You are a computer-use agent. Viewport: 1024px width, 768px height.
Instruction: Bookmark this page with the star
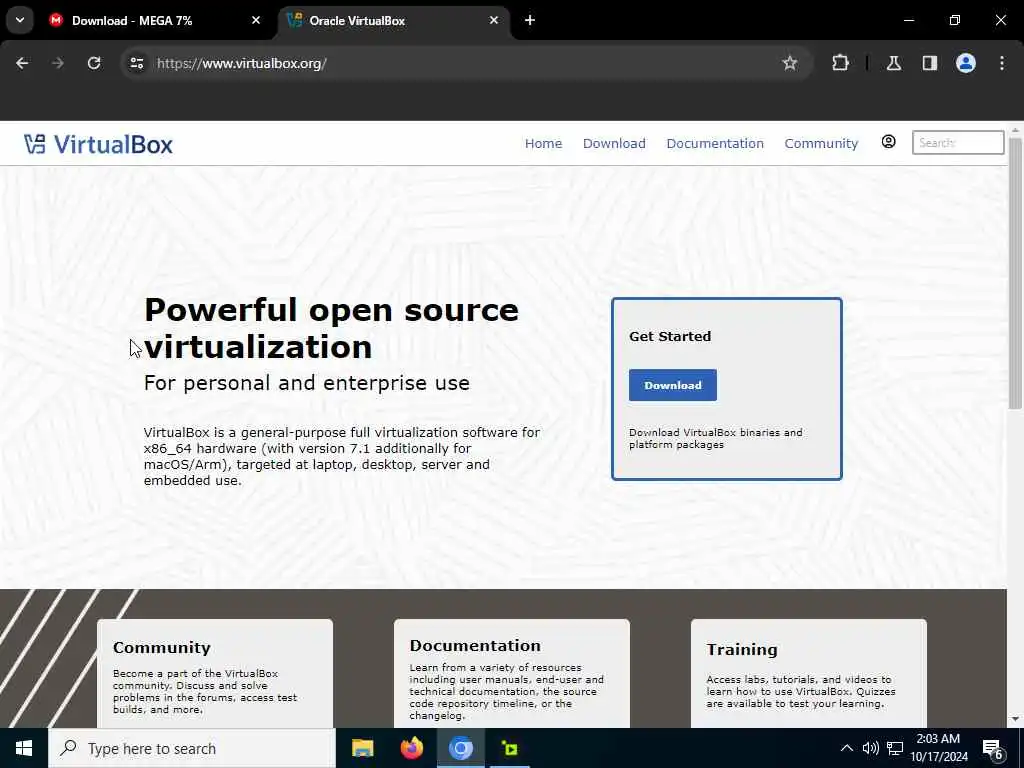tap(790, 63)
